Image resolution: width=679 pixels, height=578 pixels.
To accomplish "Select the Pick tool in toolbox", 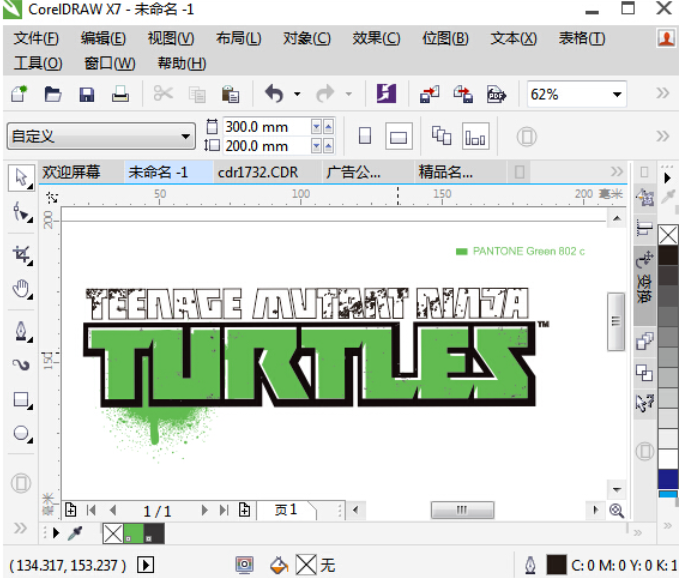I will point(21,178).
